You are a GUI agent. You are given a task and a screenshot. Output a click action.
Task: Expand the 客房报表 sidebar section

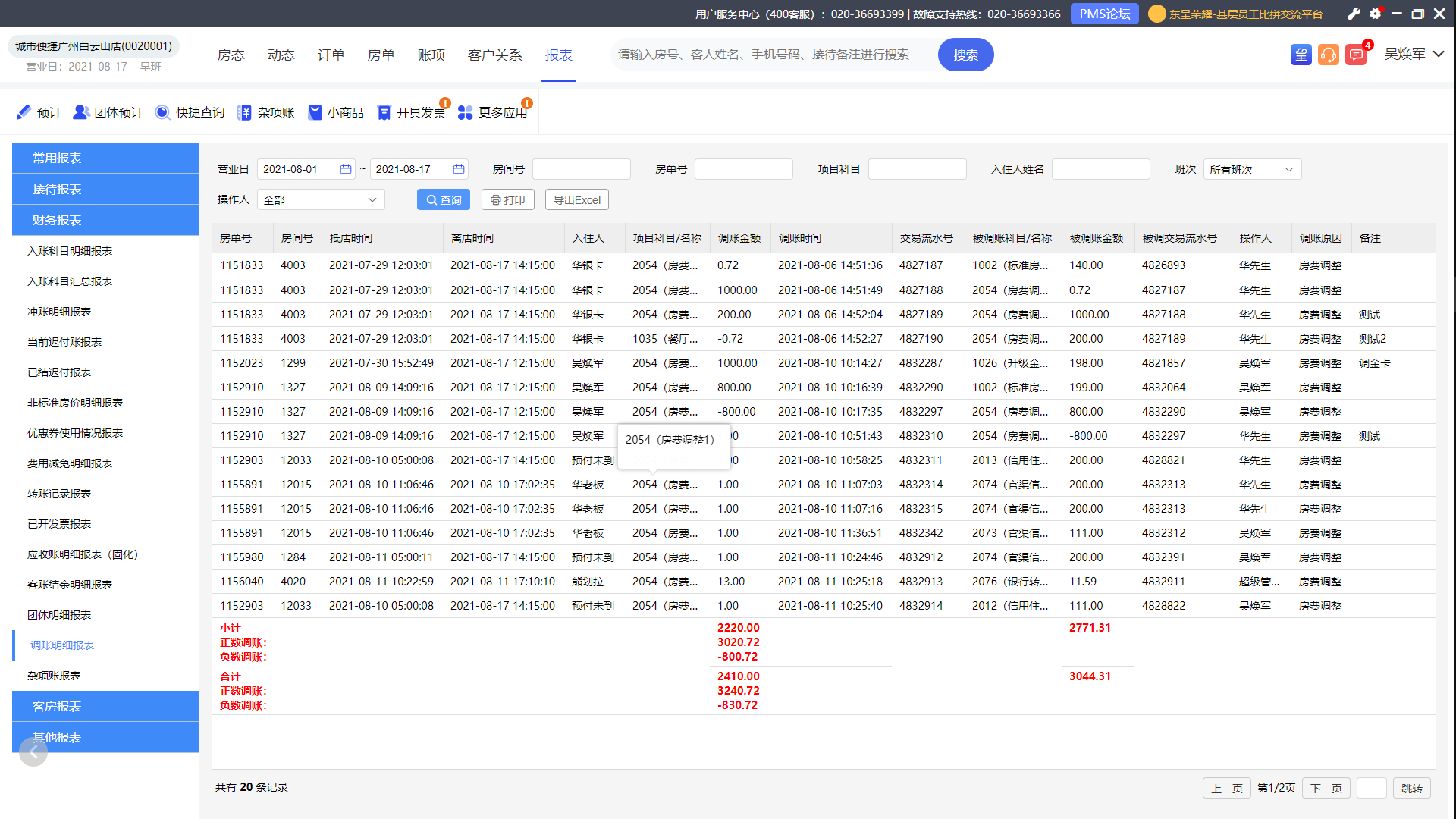[x=105, y=706]
